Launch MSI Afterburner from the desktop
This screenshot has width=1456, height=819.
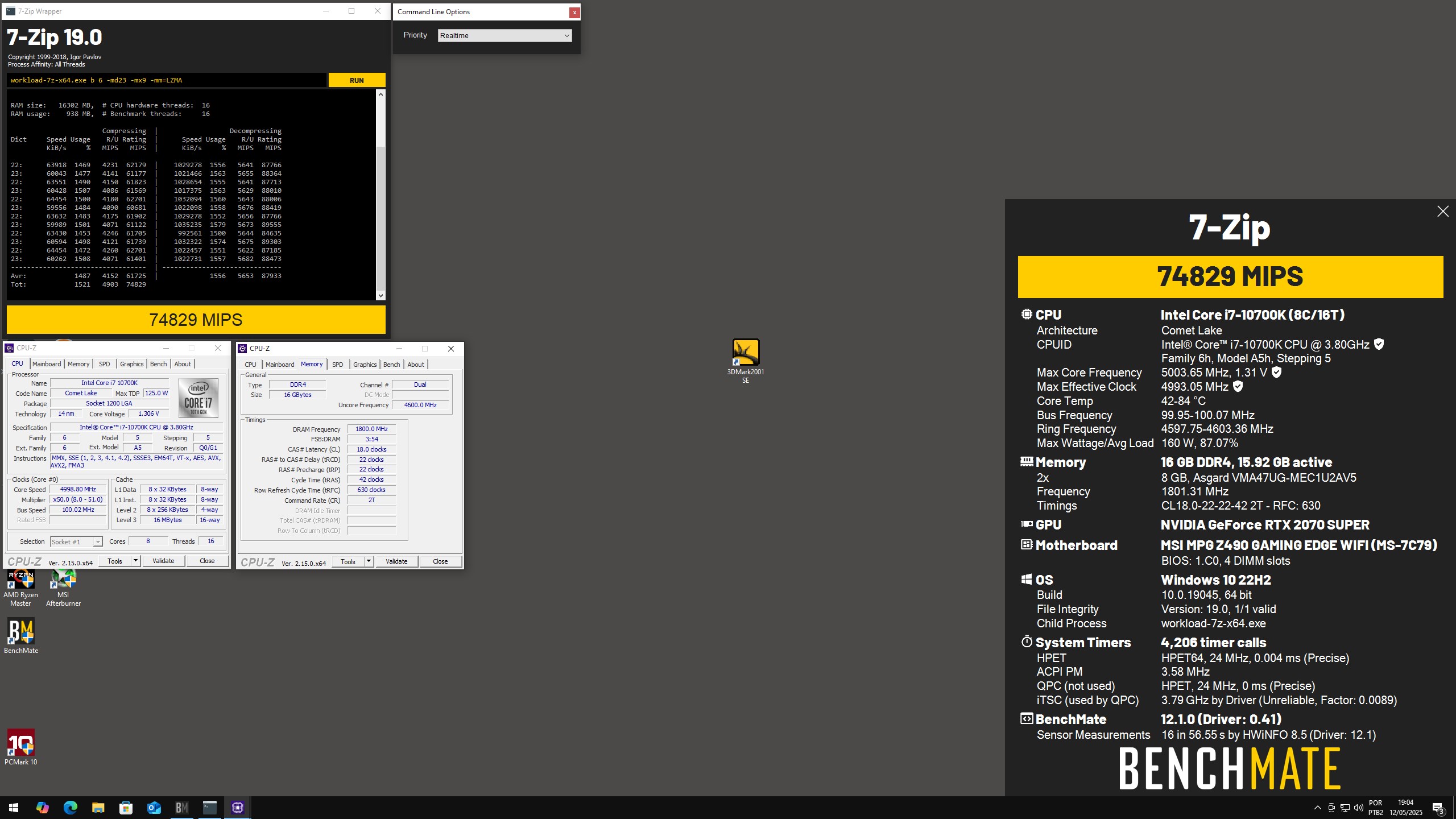63,588
